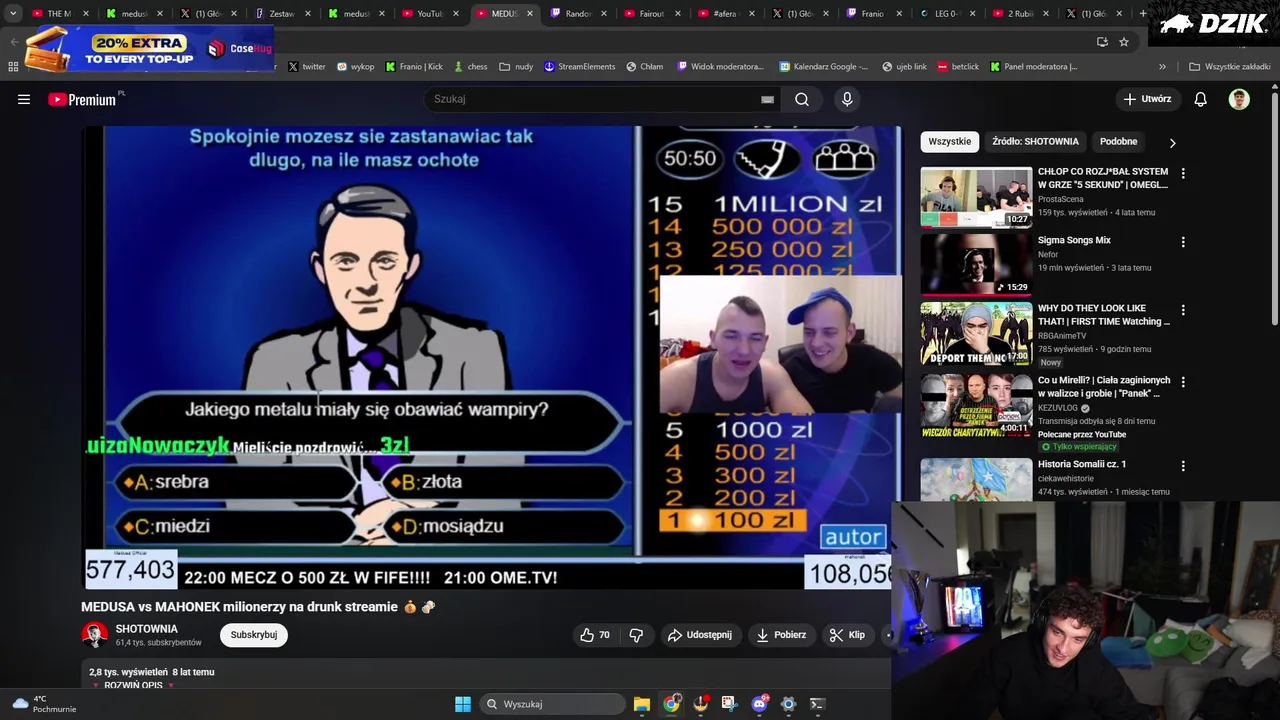Subscribe using the Subskrybuj button
The height and width of the screenshot is (720, 1280).
coord(254,635)
